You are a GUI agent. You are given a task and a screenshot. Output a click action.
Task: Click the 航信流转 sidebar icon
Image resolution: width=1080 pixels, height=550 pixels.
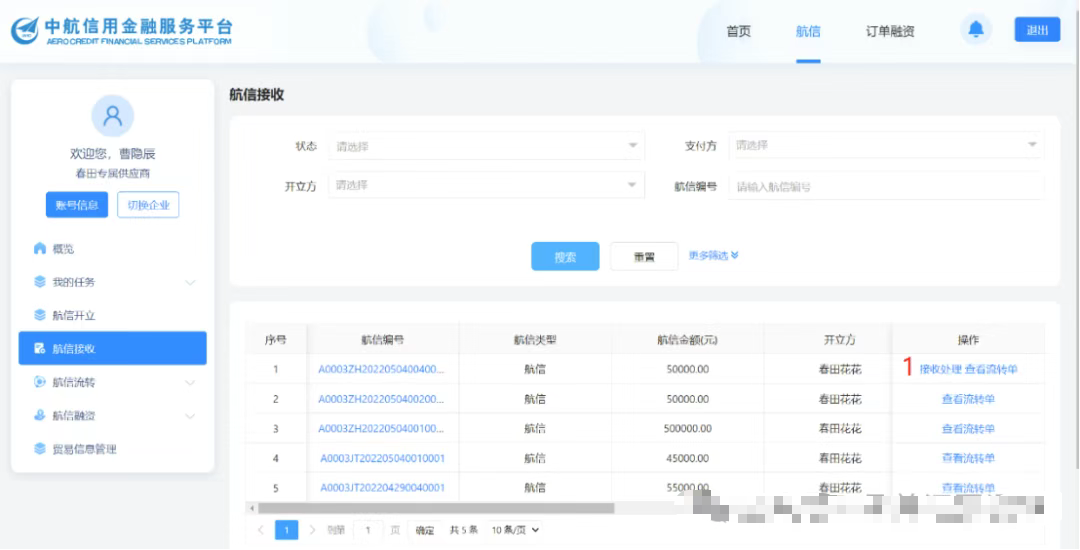(x=40, y=382)
